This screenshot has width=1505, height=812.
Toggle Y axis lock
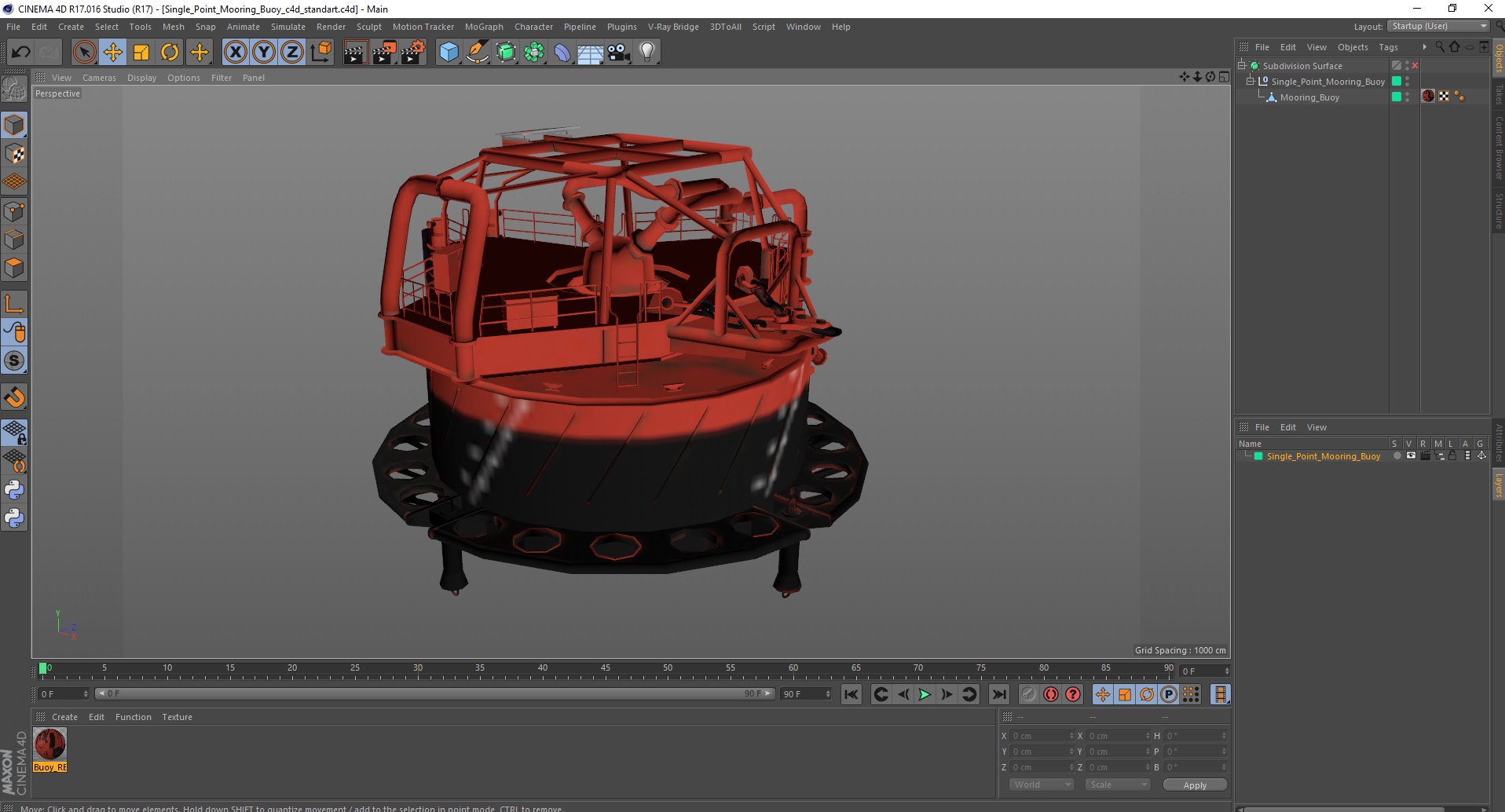point(264,53)
